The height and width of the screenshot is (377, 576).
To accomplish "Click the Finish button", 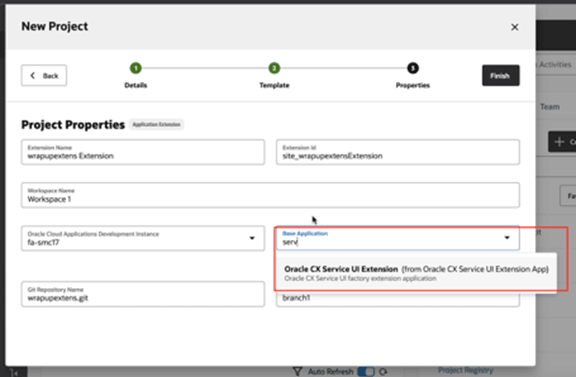I will click(500, 75).
